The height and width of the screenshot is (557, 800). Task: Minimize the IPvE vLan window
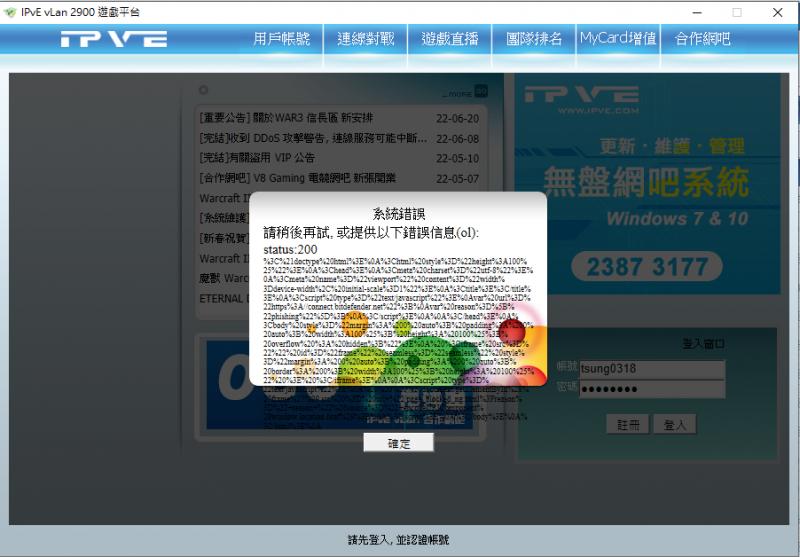(697, 12)
